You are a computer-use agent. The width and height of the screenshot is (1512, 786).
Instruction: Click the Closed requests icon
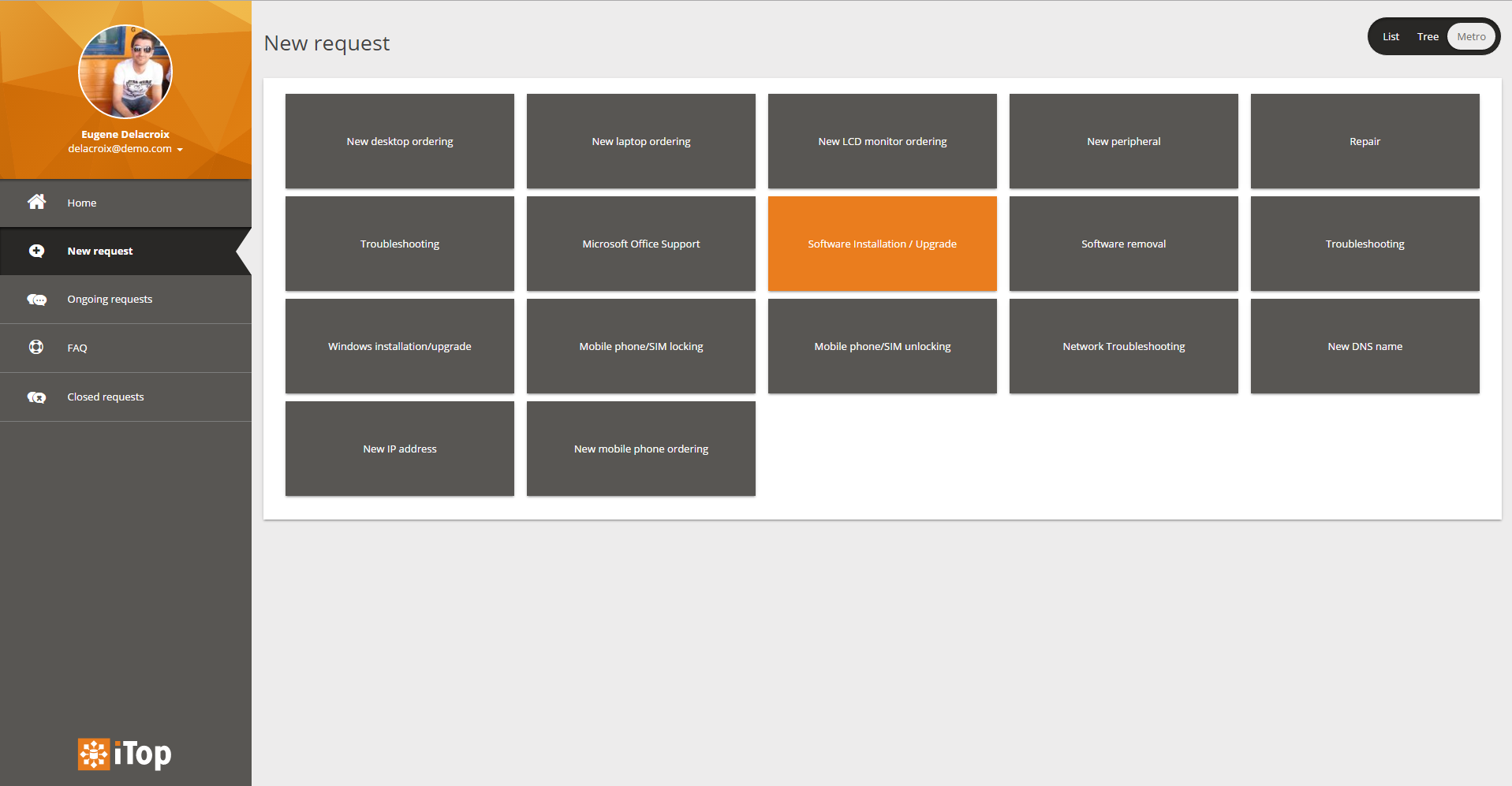pyautogui.click(x=36, y=397)
